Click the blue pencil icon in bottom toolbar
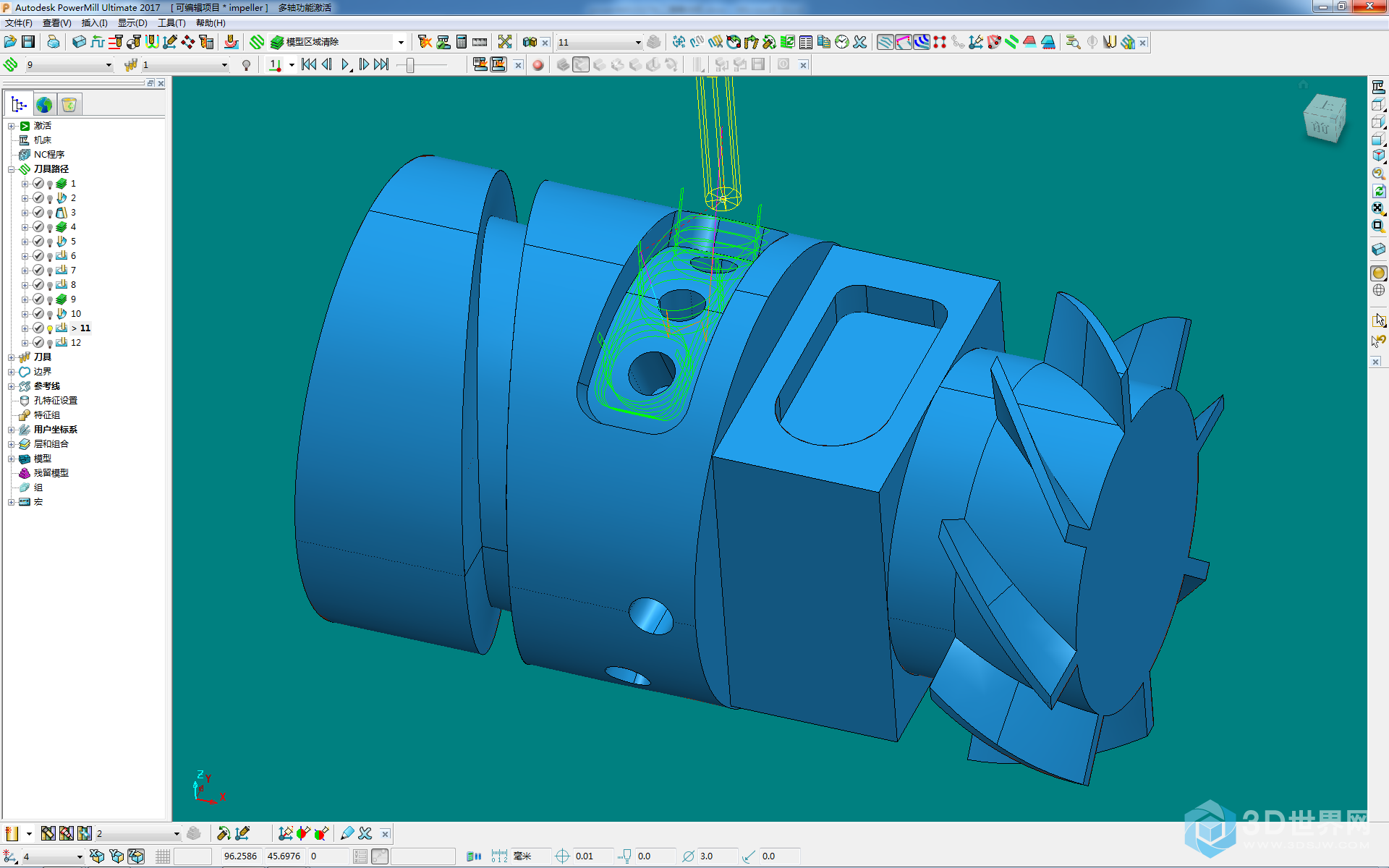 [347, 833]
